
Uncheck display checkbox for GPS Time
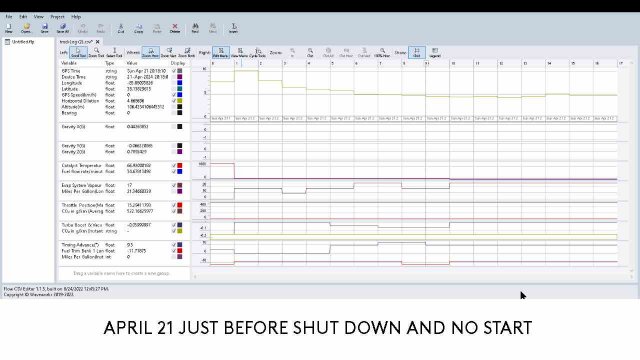[x=174, y=71]
